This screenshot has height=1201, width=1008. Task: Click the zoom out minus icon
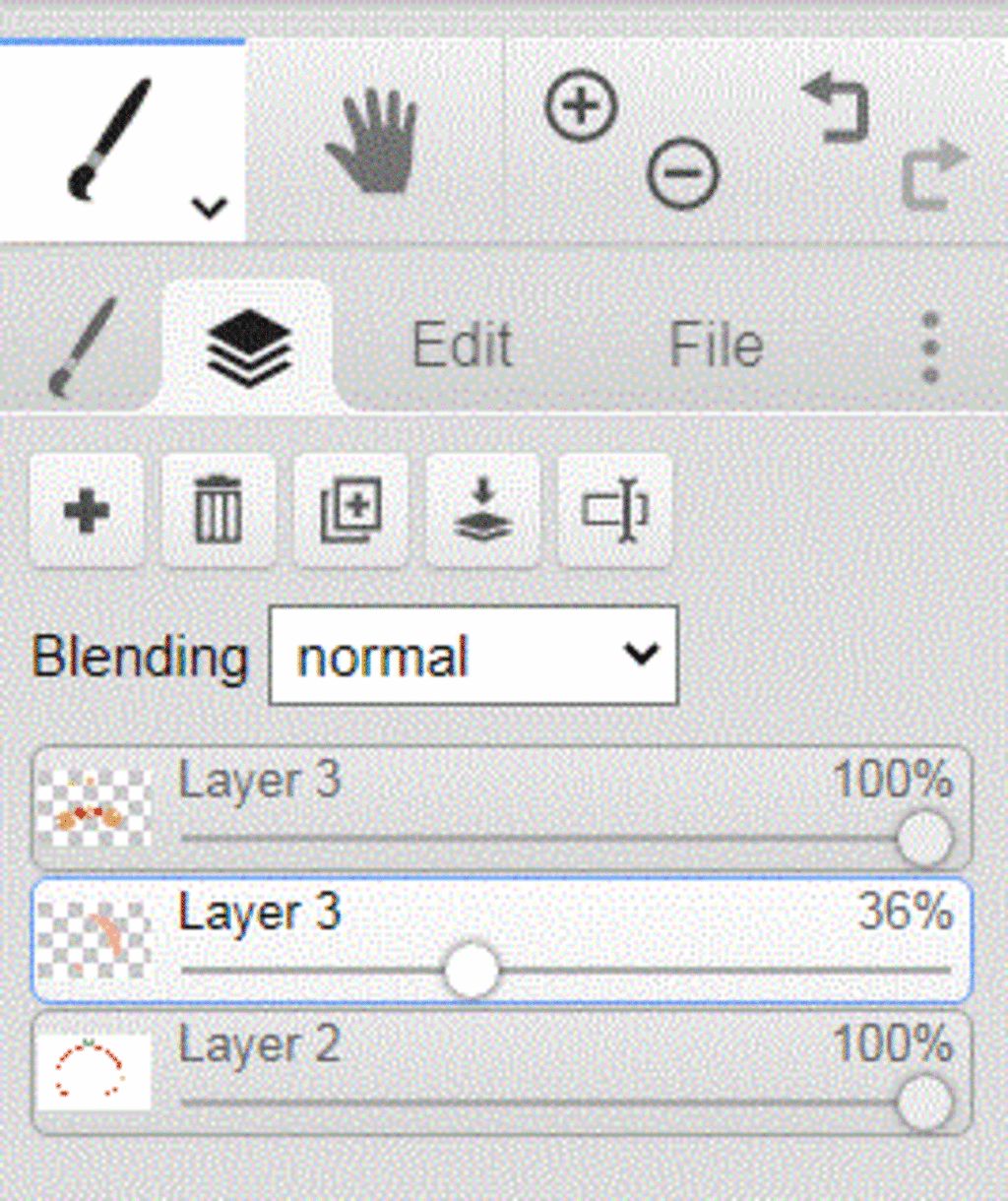point(682,174)
